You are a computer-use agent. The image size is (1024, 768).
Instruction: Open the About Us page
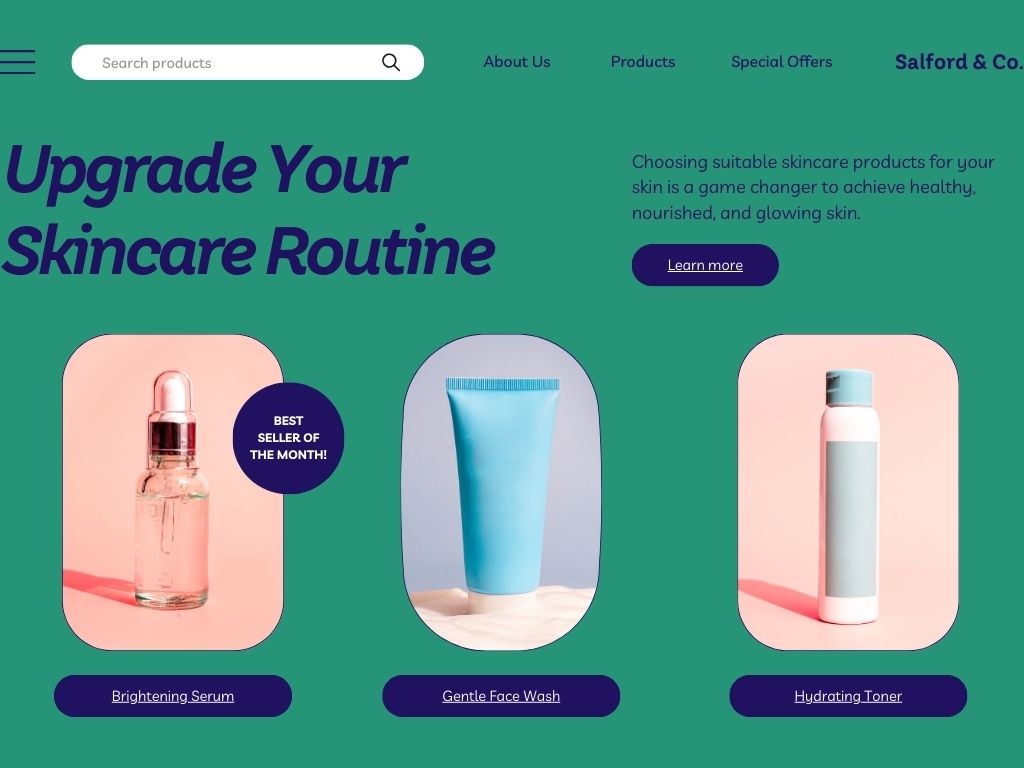click(517, 62)
